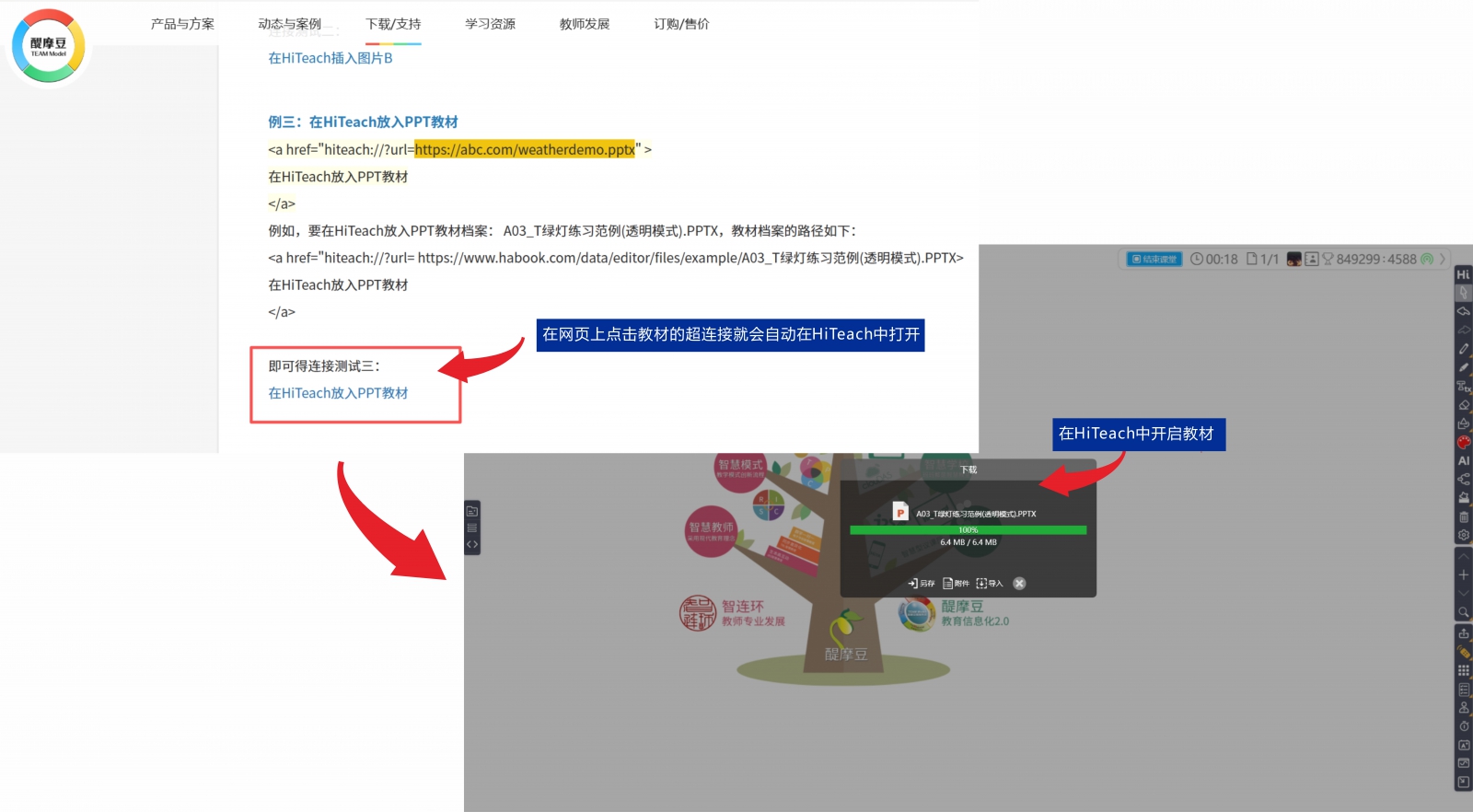
Task: Select the eraser tool in HiTeach toolbar
Action: tap(1463, 405)
